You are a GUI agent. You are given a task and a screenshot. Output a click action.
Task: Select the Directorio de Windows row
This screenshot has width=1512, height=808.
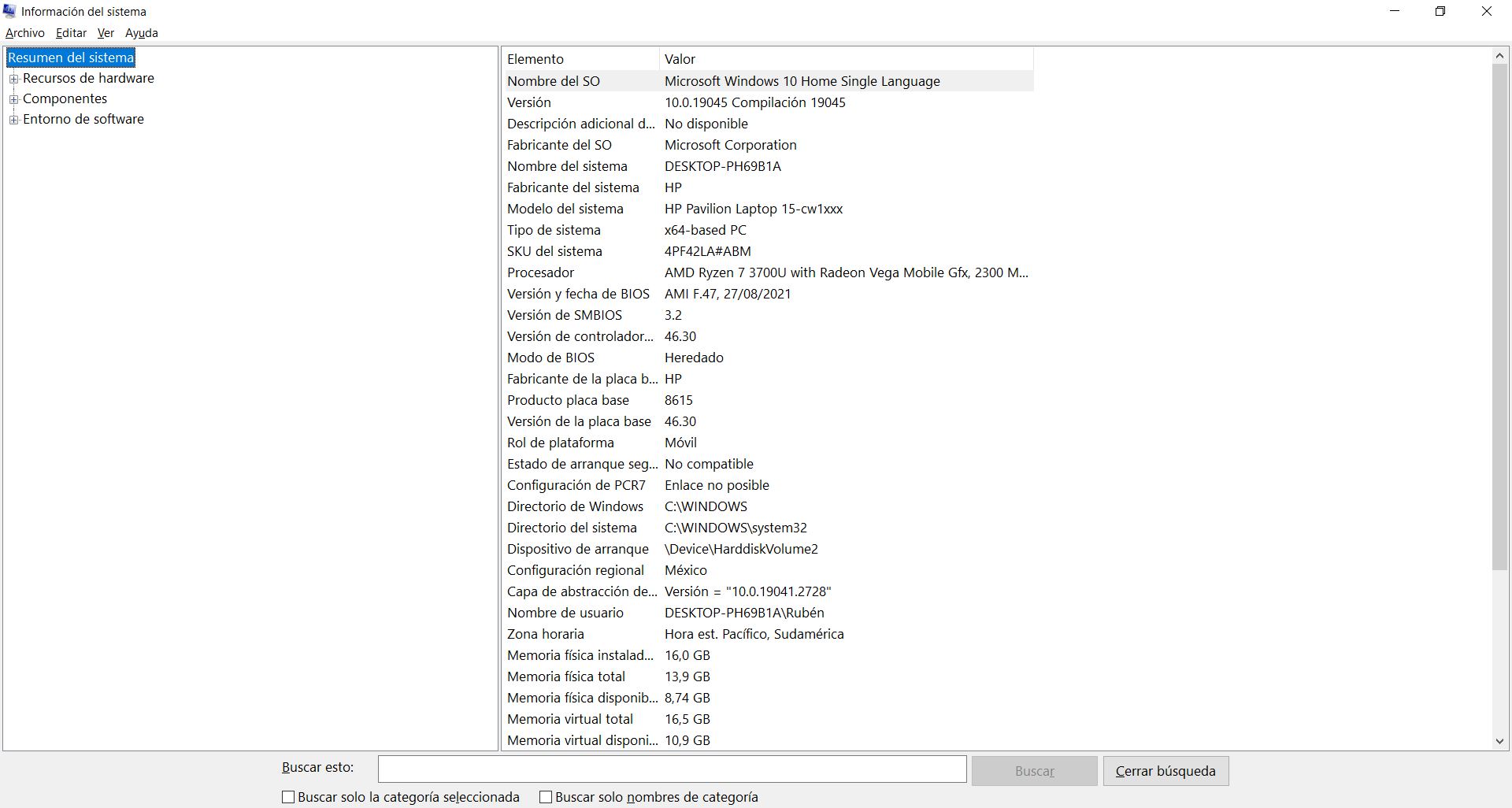769,506
